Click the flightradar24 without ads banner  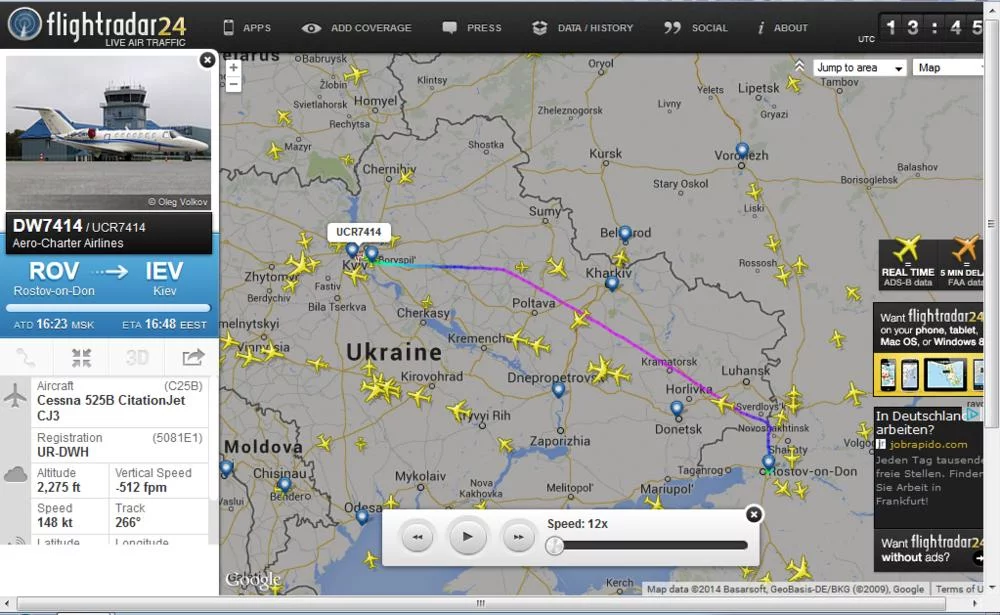tap(929, 549)
